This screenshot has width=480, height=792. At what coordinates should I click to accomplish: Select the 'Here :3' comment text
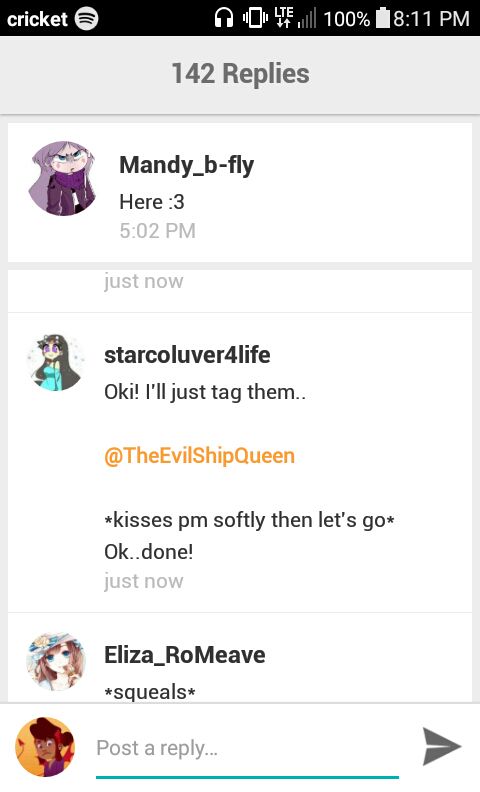152,202
